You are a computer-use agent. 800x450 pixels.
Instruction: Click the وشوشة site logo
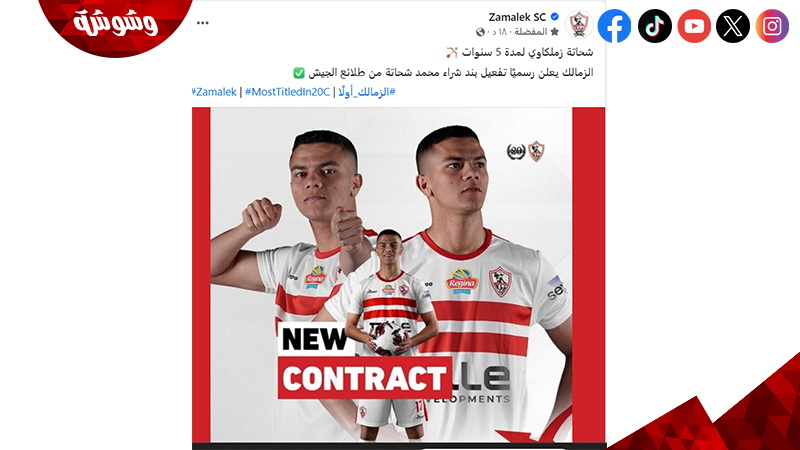click(115, 23)
